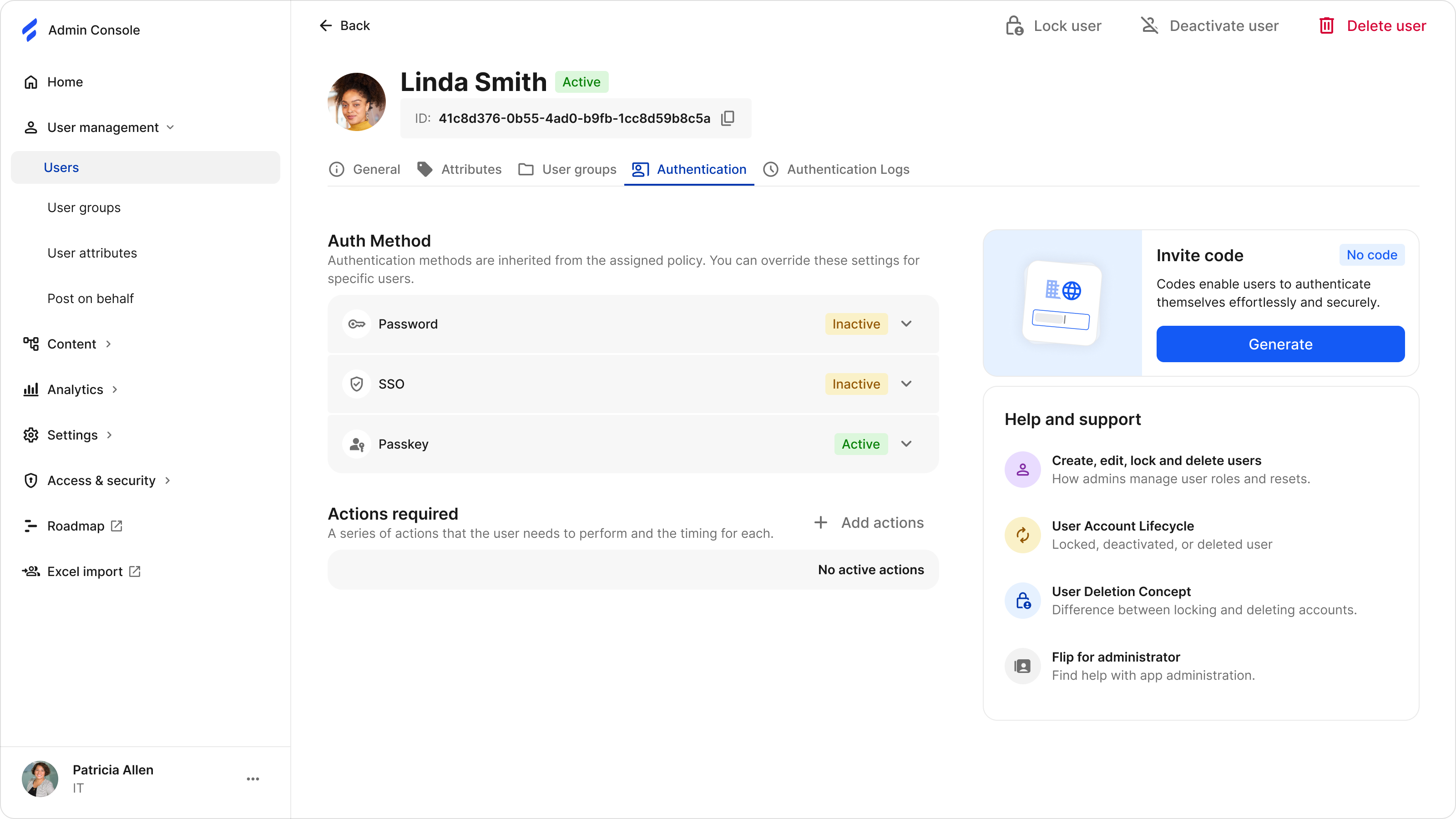Click the SSO shield icon

(x=357, y=384)
